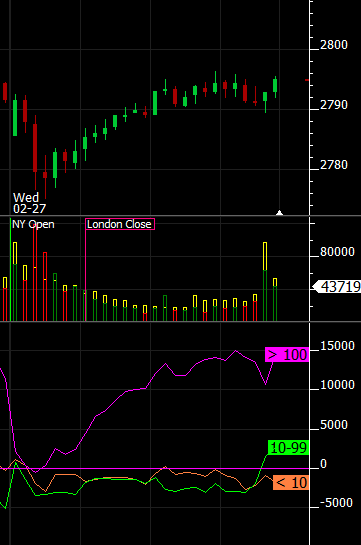The height and width of the screenshot is (545, 361).
Task: Click the 5000 indicator axis label
Action: point(334,425)
